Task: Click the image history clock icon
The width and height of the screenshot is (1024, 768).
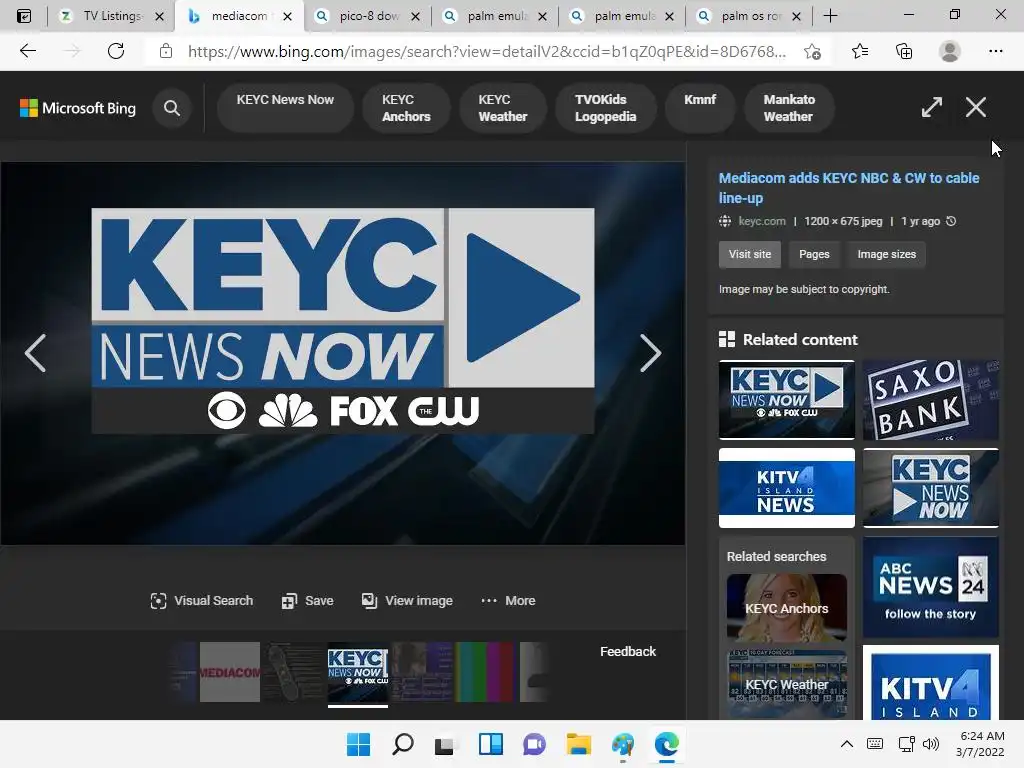Action: [x=951, y=221]
